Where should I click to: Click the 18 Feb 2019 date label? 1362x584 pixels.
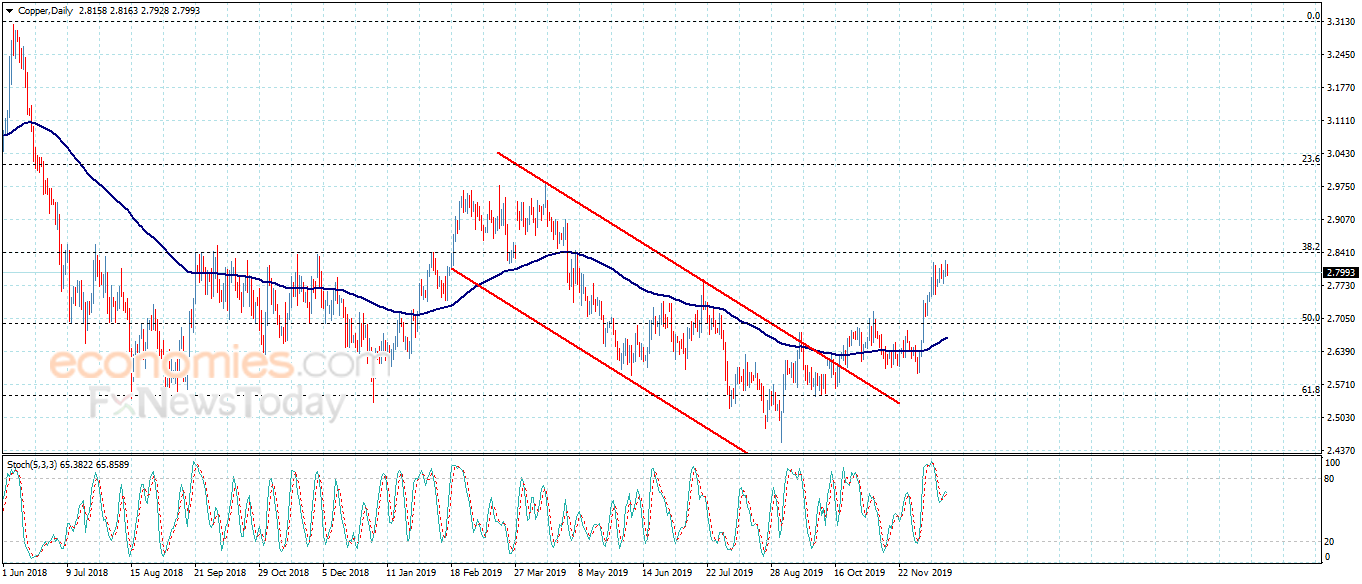[475, 573]
